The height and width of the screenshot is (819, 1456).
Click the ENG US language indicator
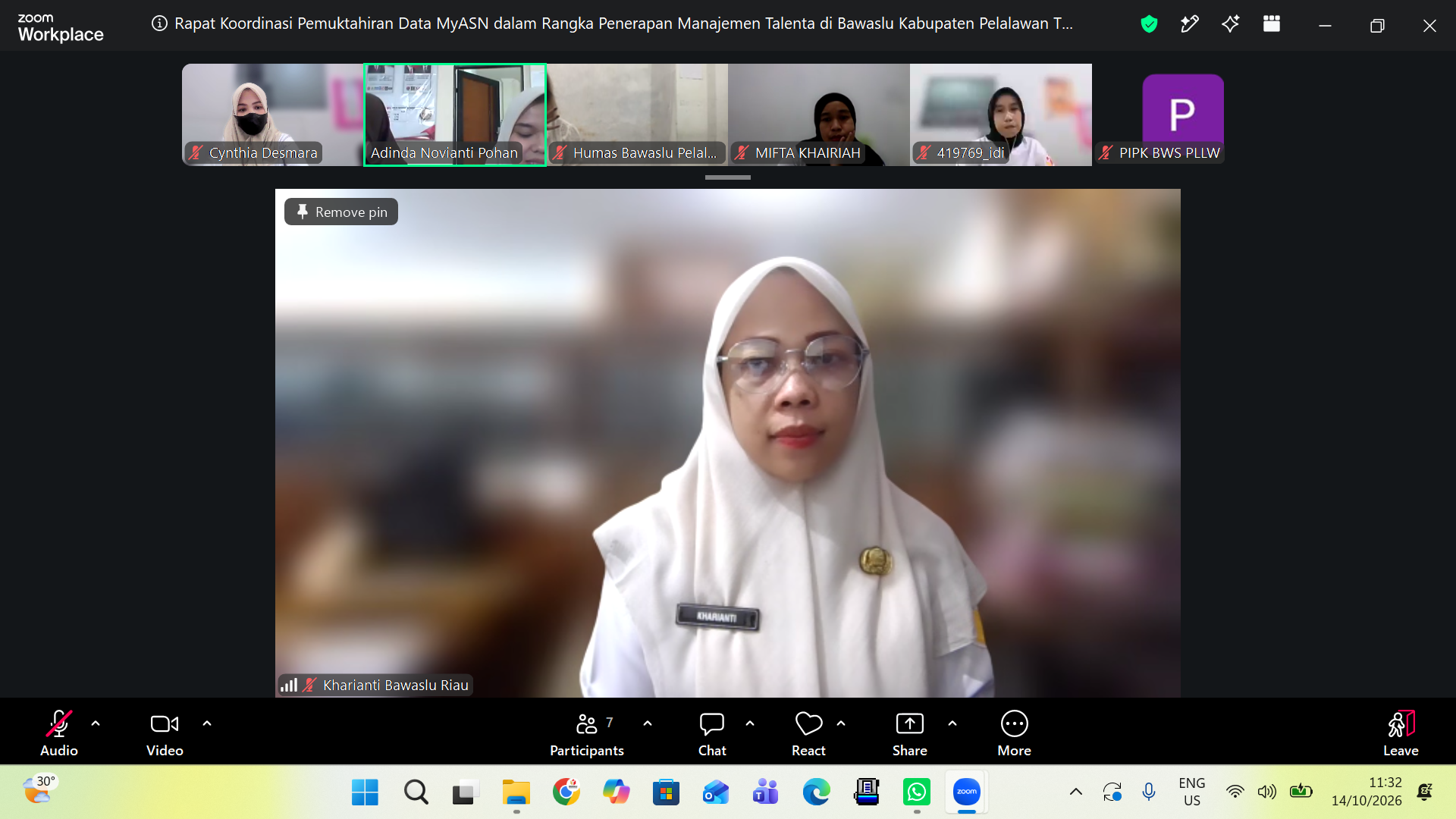[1192, 792]
